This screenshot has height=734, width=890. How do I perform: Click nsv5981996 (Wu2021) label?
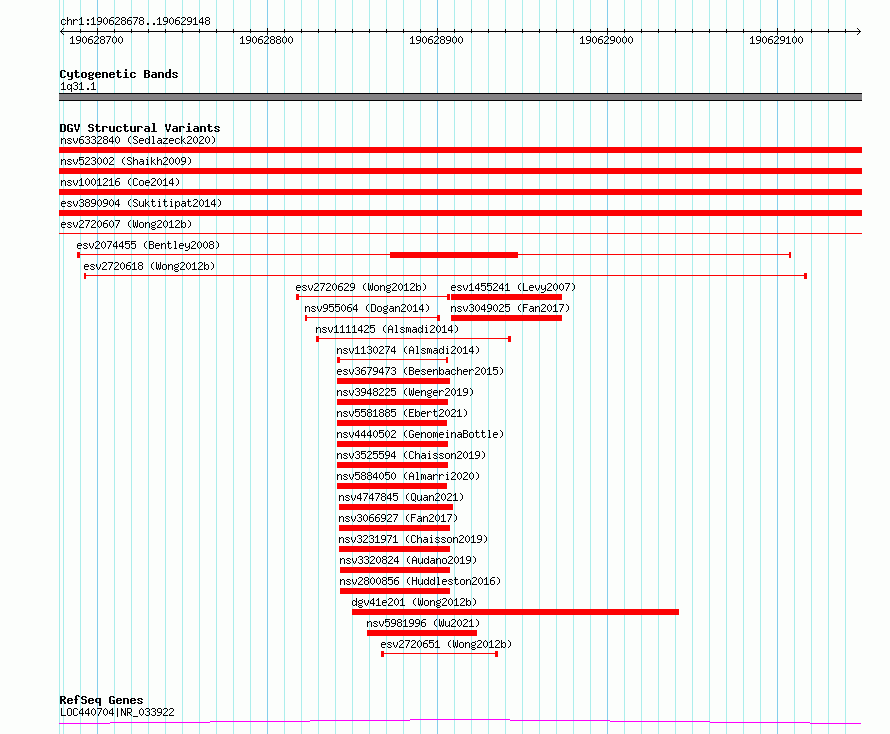[x=423, y=623]
